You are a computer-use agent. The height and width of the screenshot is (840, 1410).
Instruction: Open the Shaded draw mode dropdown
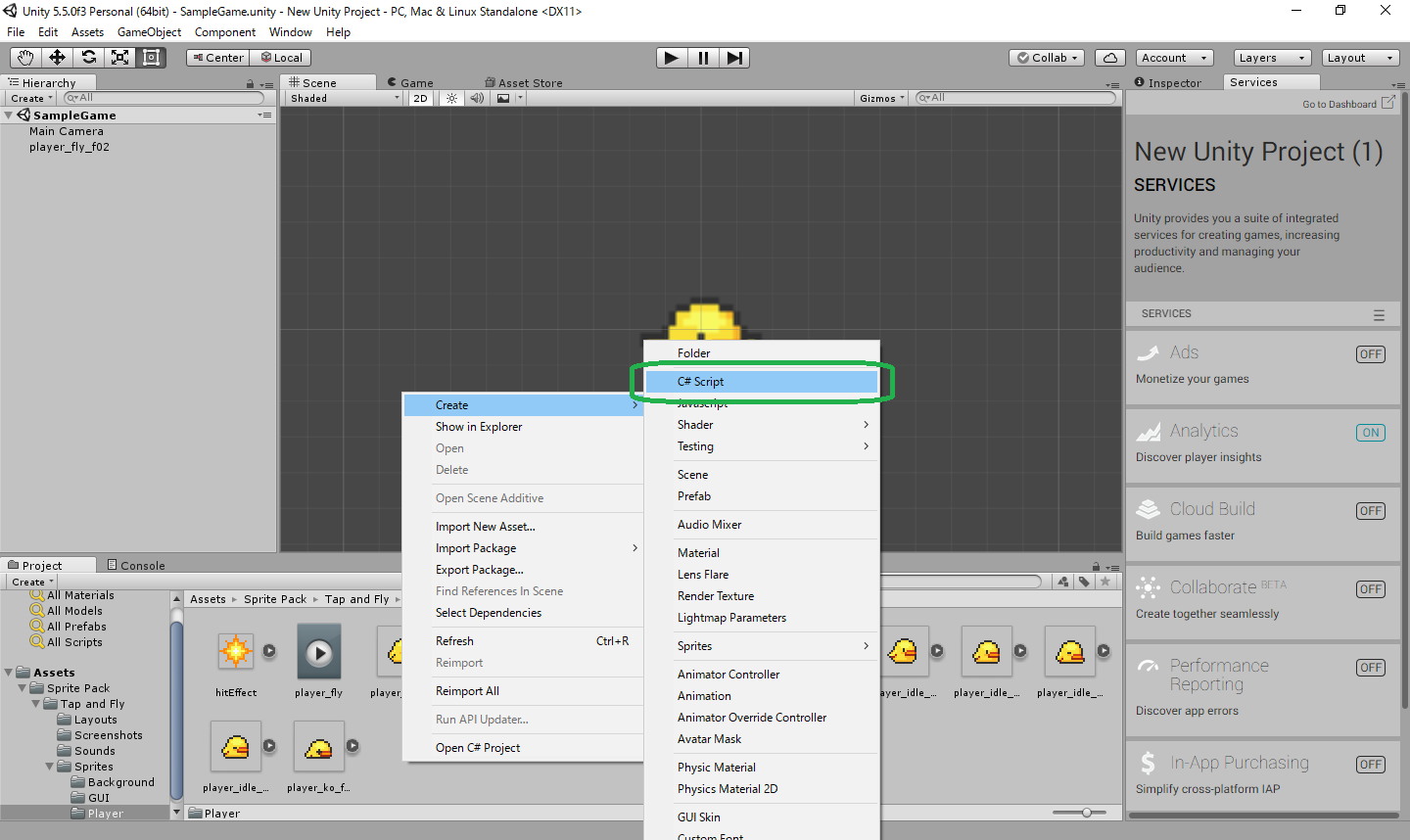pos(343,98)
